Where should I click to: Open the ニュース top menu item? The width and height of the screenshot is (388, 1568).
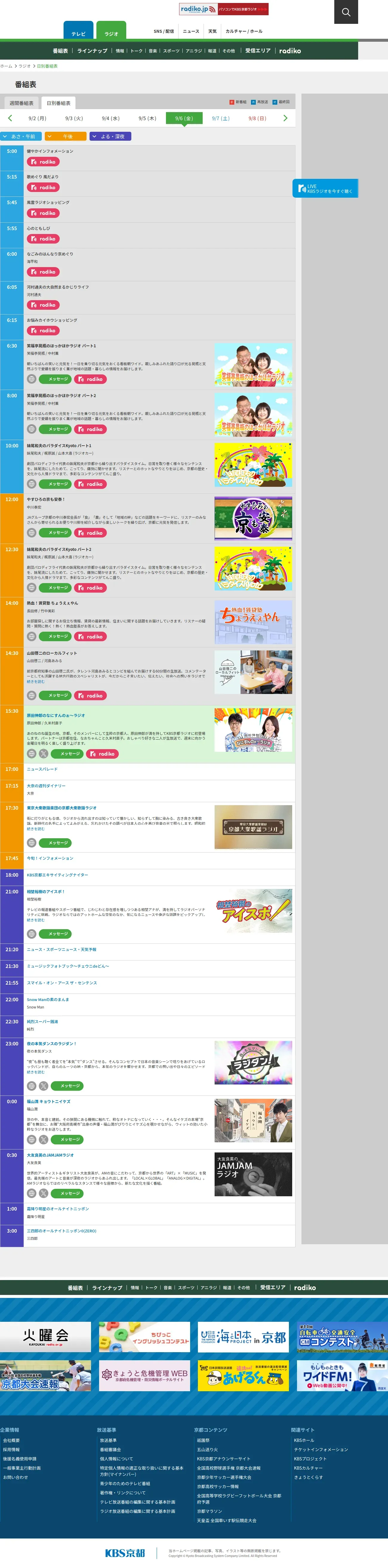coord(191,31)
